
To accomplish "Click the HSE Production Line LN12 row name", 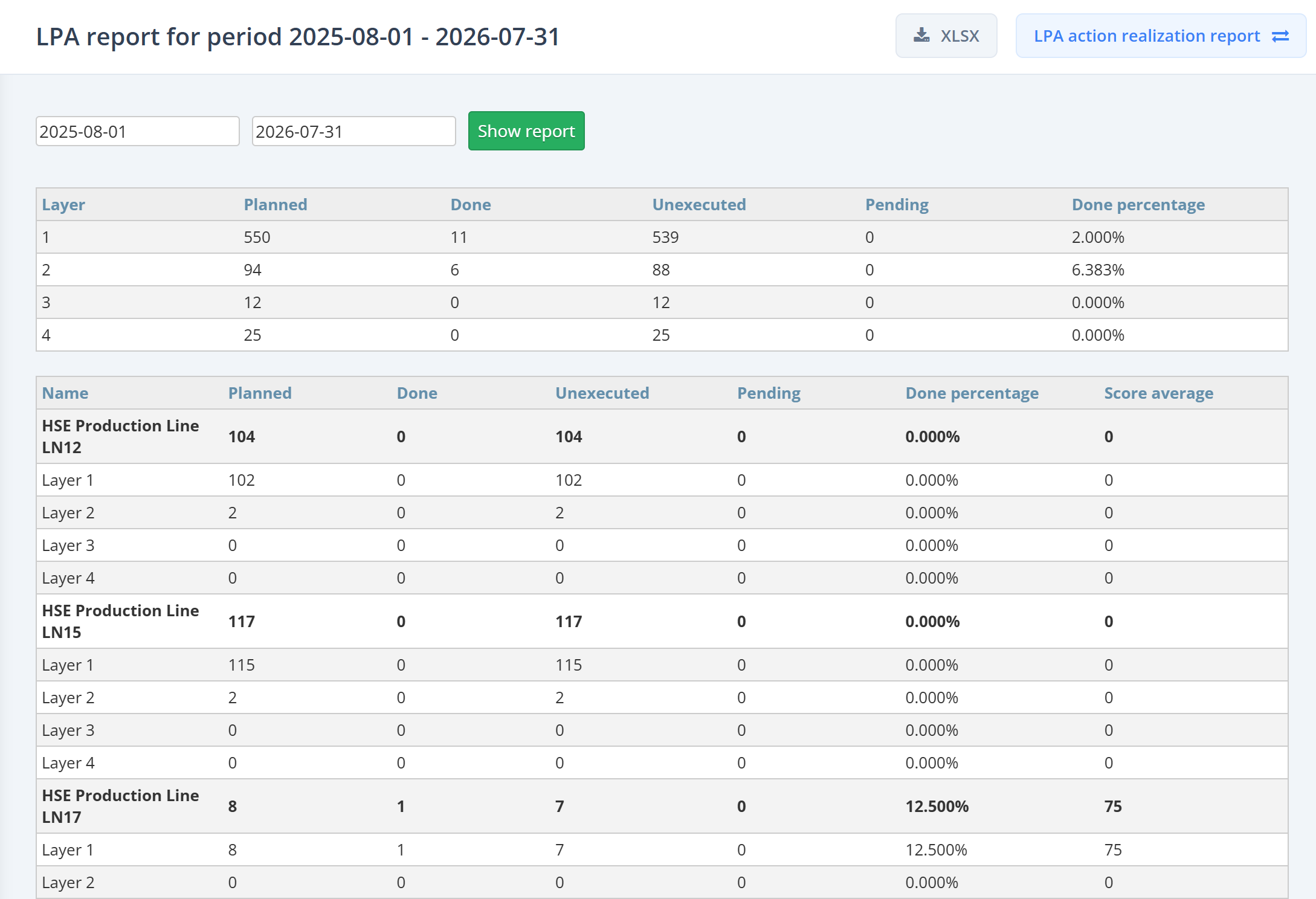I will coord(120,436).
